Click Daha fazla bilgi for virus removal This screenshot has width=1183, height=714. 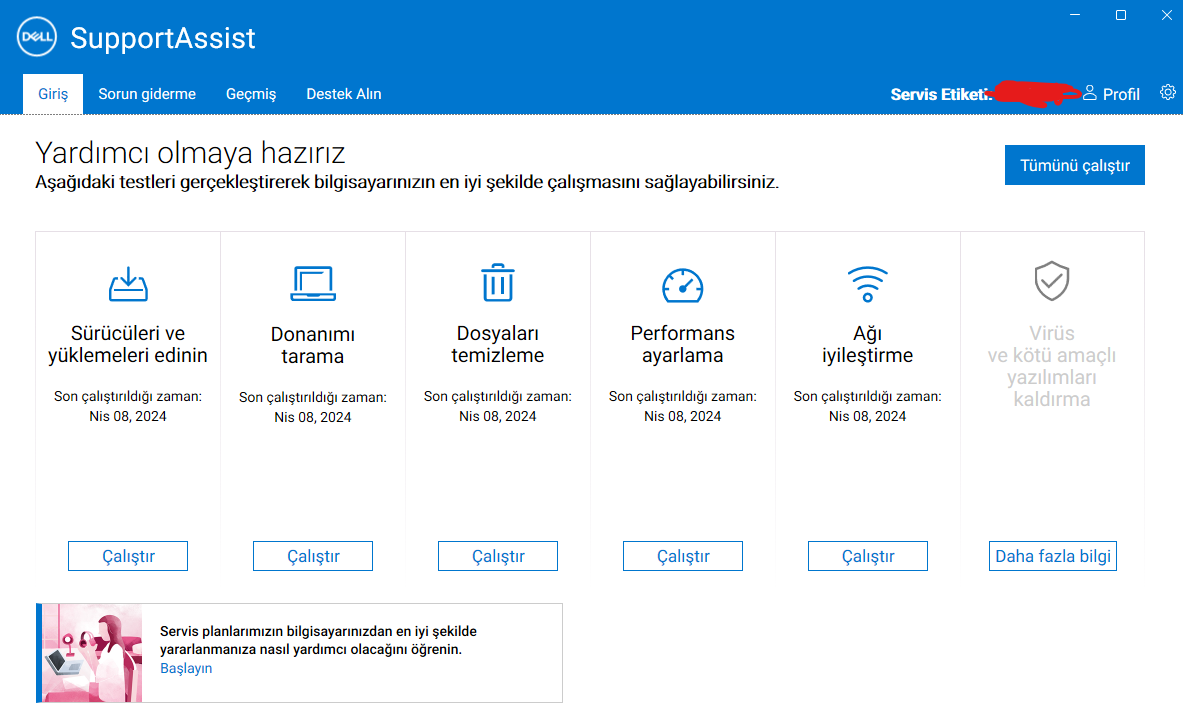click(1052, 555)
